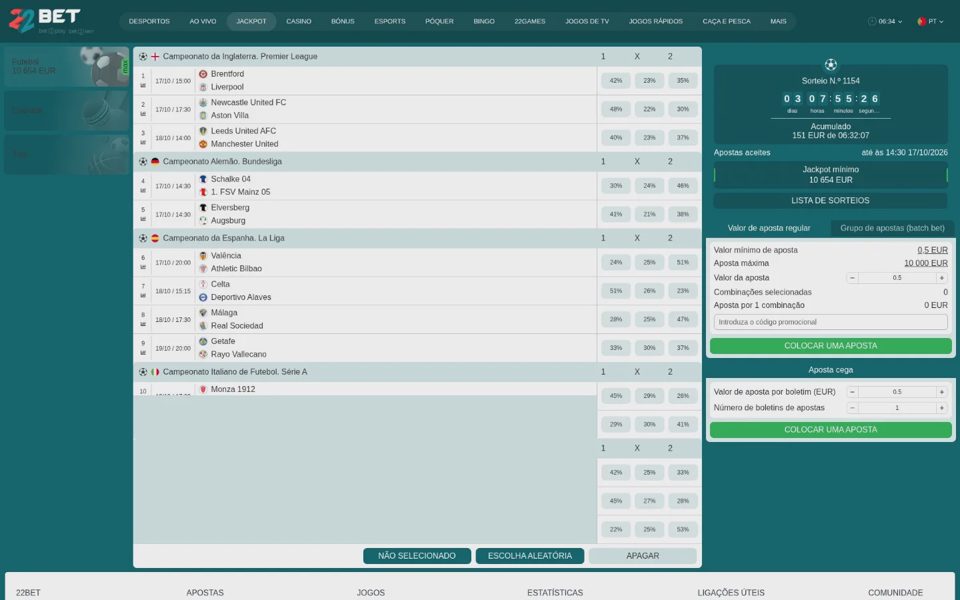Viewport: 960px width, 600px height.
Task: Increase Número de boletins de apostas
Action: click(942, 408)
